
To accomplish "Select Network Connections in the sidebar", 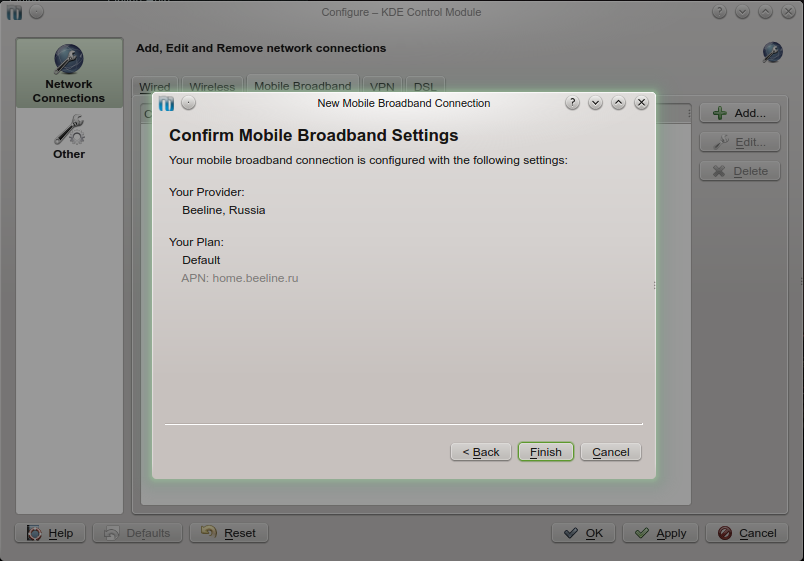I will (x=69, y=73).
